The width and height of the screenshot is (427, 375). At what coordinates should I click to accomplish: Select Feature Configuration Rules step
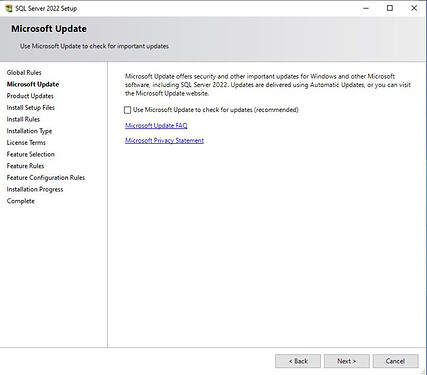pos(46,178)
